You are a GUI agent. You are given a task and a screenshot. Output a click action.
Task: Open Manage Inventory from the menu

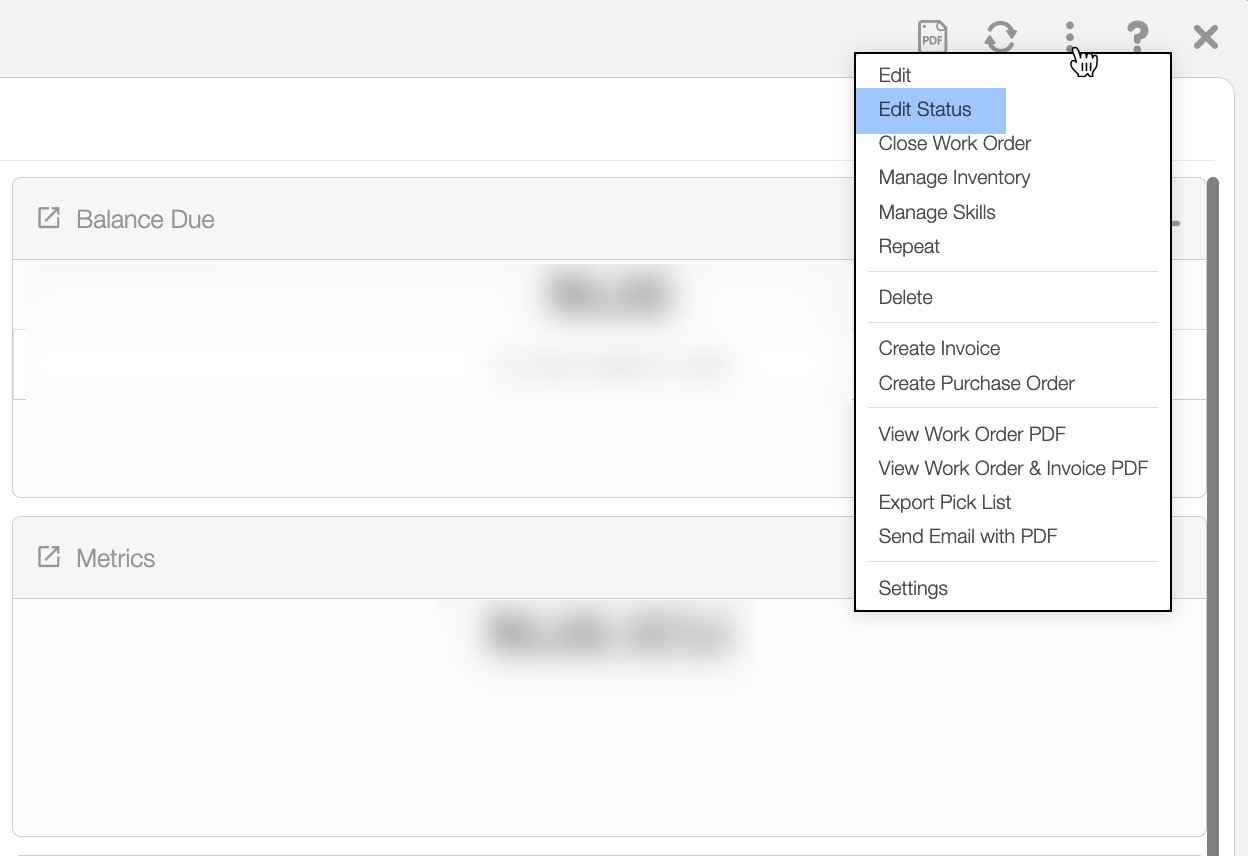tap(954, 177)
